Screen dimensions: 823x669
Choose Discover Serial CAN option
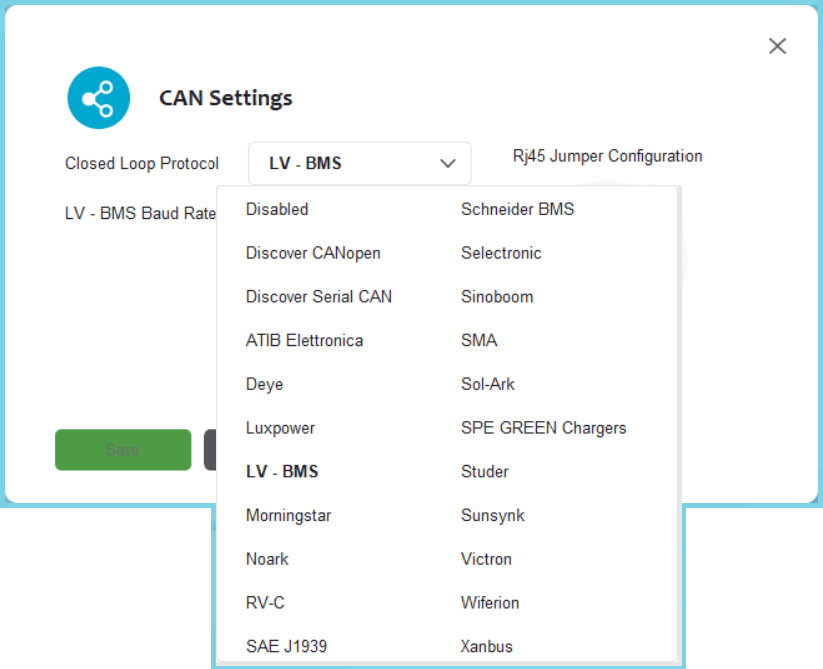(x=319, y=296)
